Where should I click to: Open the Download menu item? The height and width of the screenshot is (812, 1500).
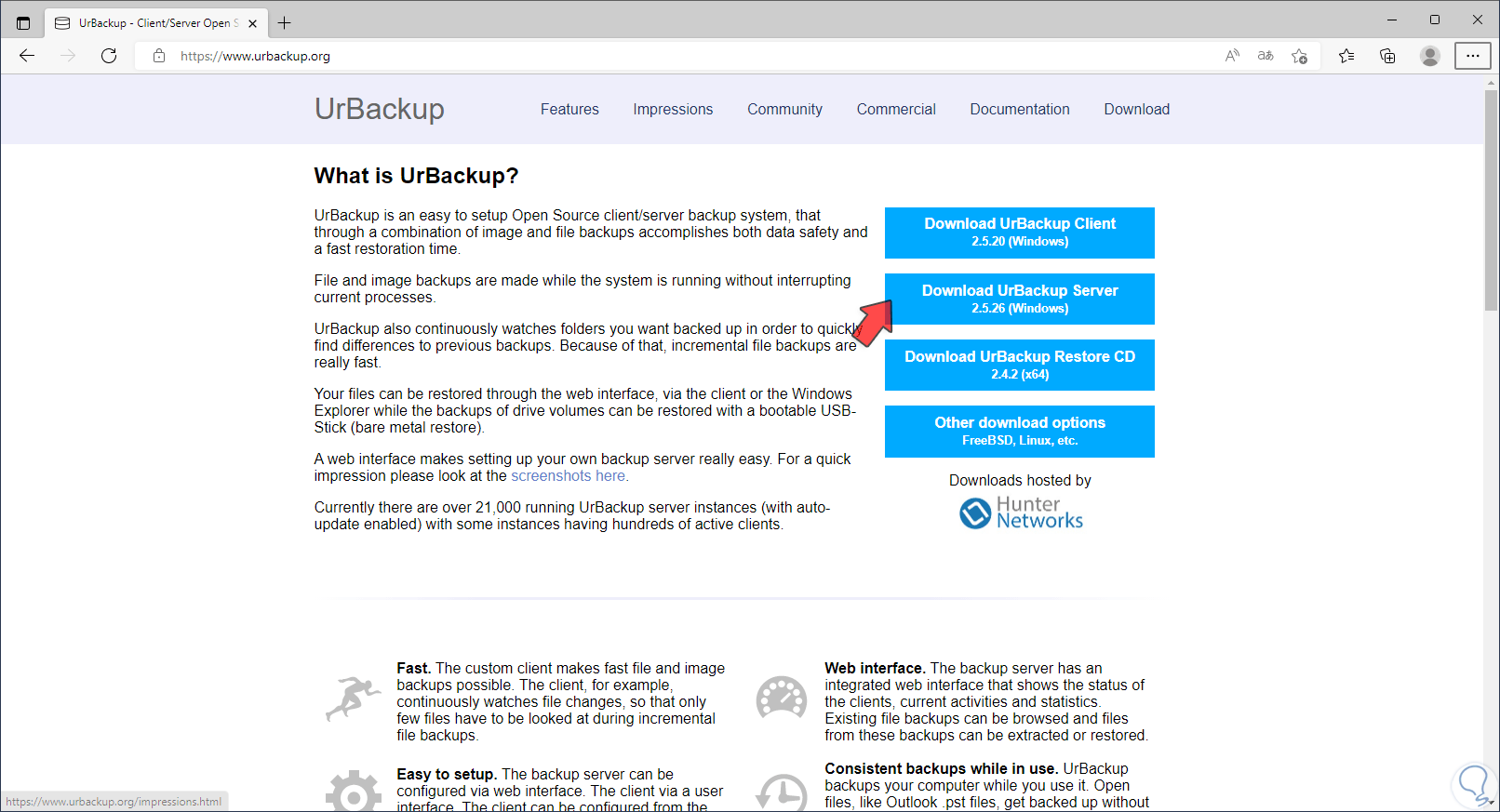point(1137,109)
